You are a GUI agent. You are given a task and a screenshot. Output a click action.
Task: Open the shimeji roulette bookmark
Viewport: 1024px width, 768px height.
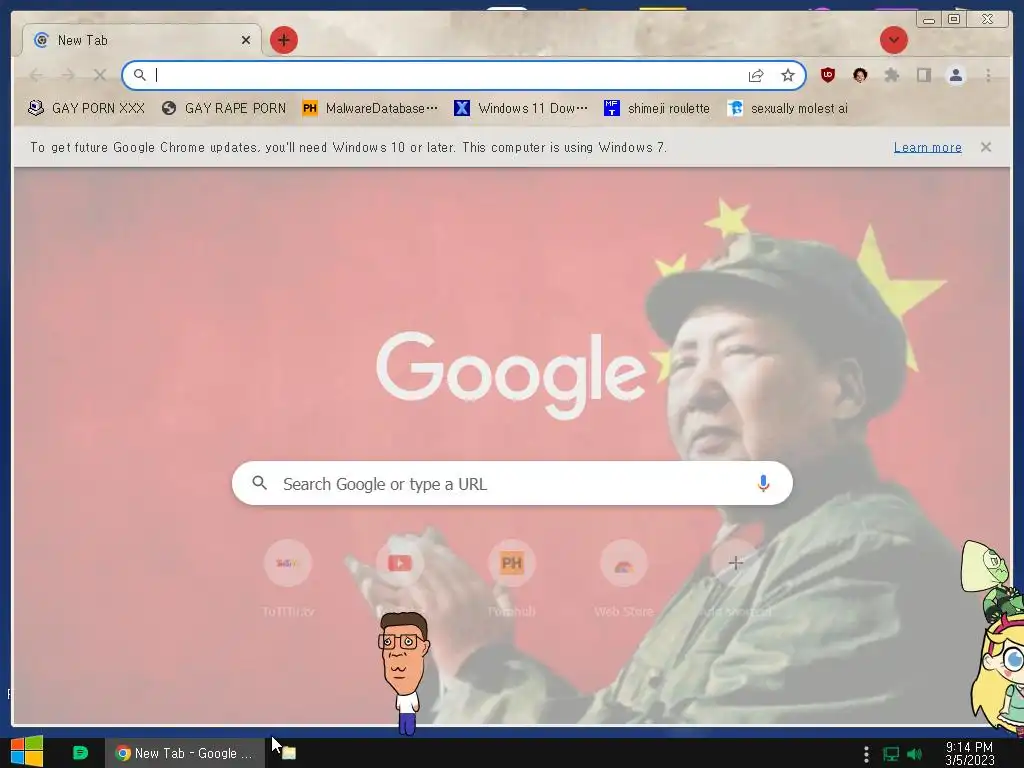tap(657, 108)
